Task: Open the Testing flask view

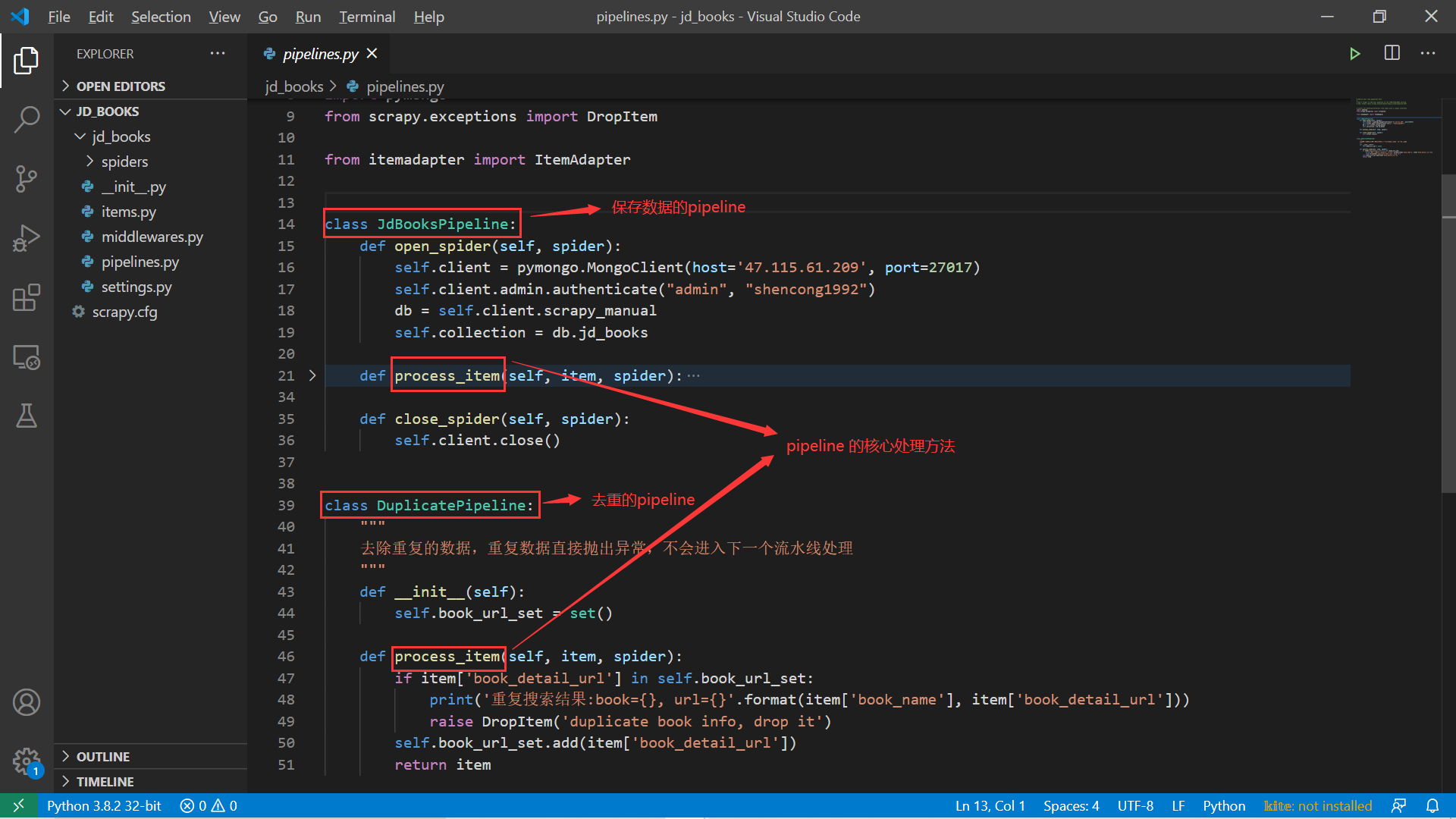Action: tap(27, 416)
